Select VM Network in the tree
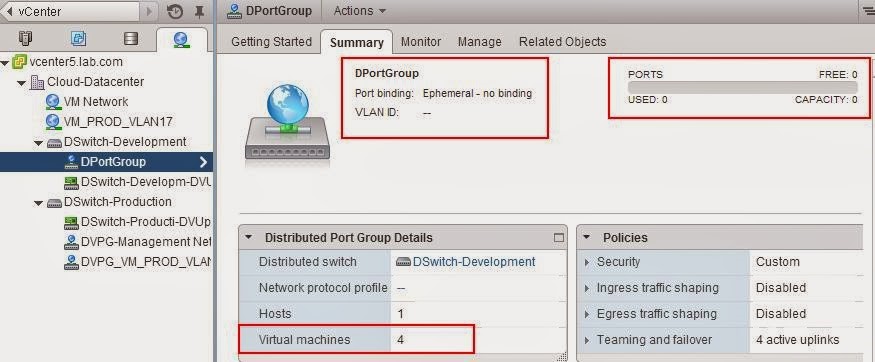The width and height of the screenshot is (875, 362). 96,102
